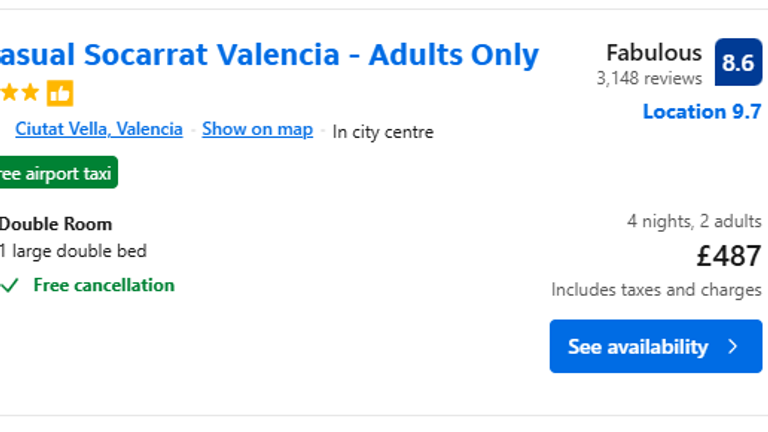768x432 pixels.
Task: Click the 'In city centre' label
Action: click(x=383, y=131)
